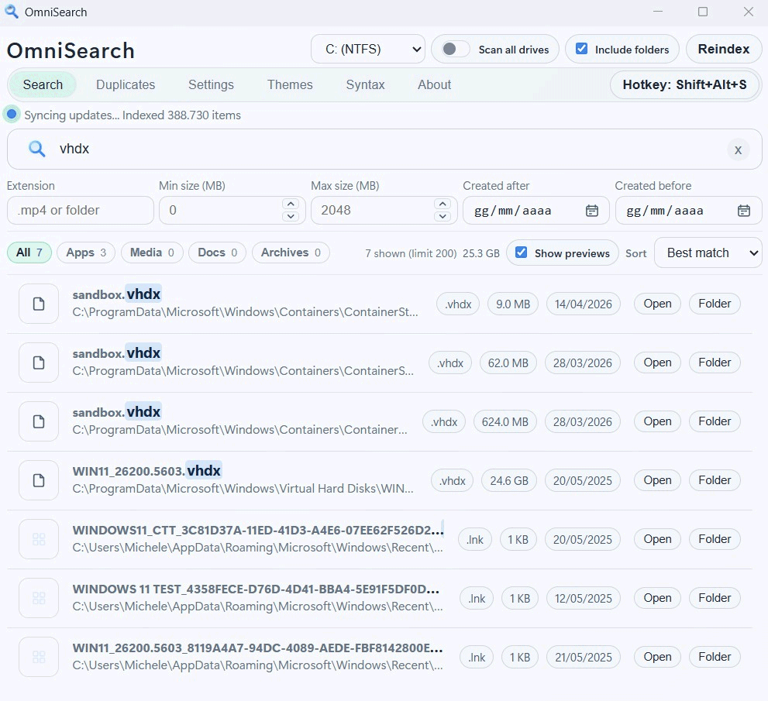The height and width of the screenshot is (701, 768).
Task: Open the 24.6 GB WIN11_26200.5603.vhdx file
Action: click(x=657, y=481)
